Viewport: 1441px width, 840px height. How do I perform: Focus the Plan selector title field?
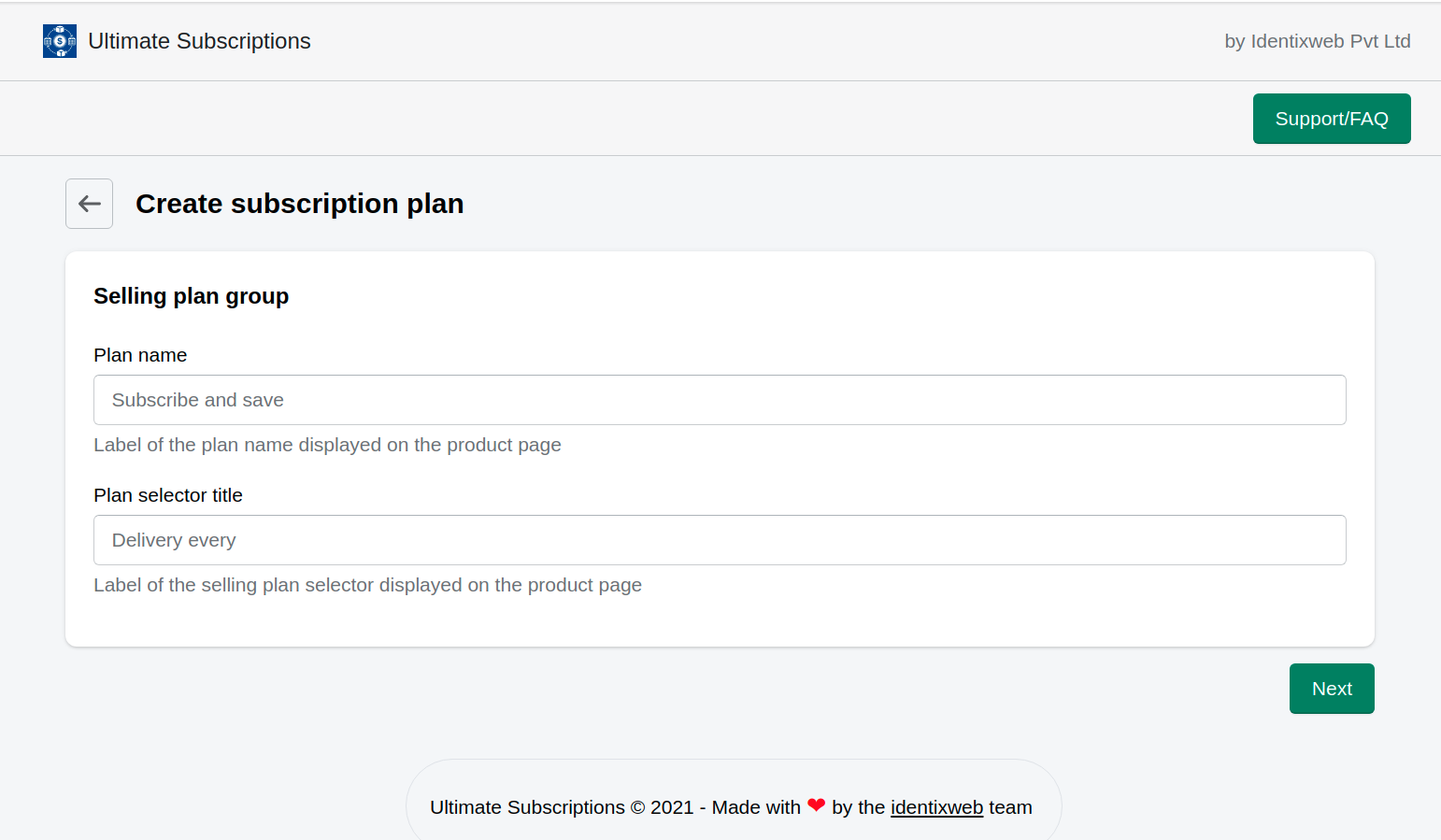click(720, 540)
